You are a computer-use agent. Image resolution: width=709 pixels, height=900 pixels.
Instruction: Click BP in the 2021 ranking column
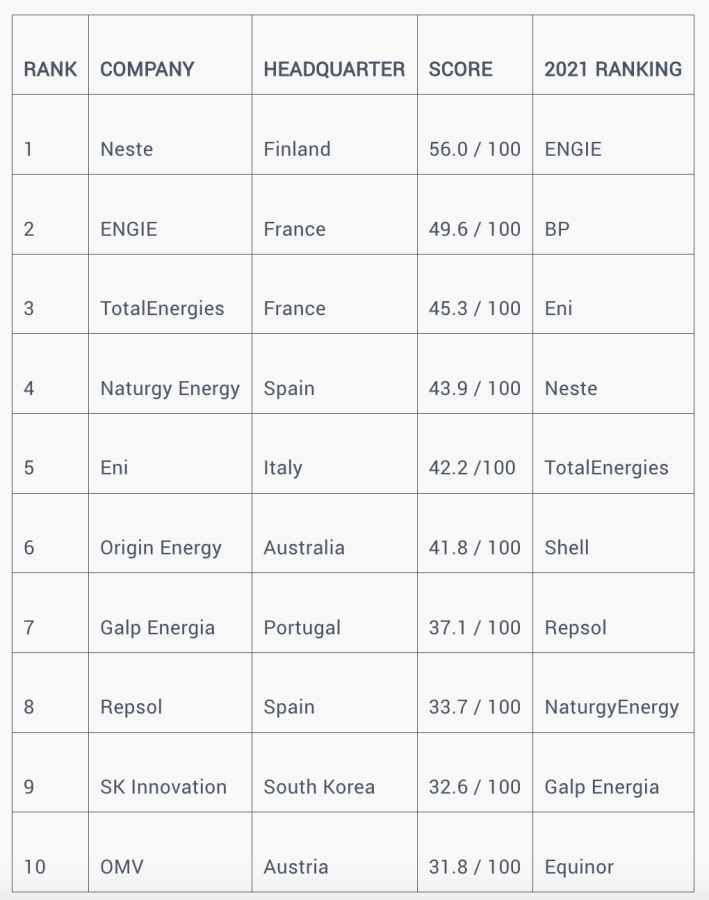click(x=557, y=229)
